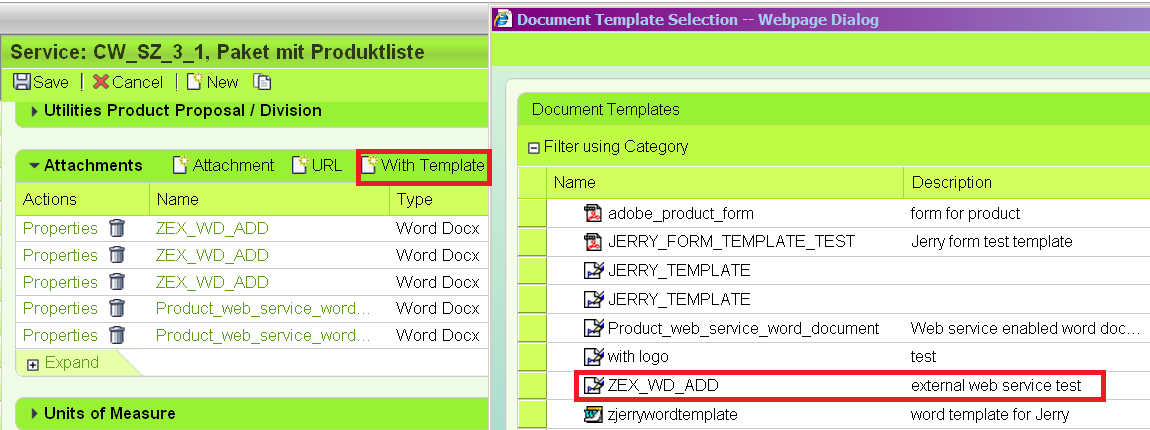Click description 'Jerry form test template'
The height and width of the screenshot is (430, 1150).
tap(992, 241)
